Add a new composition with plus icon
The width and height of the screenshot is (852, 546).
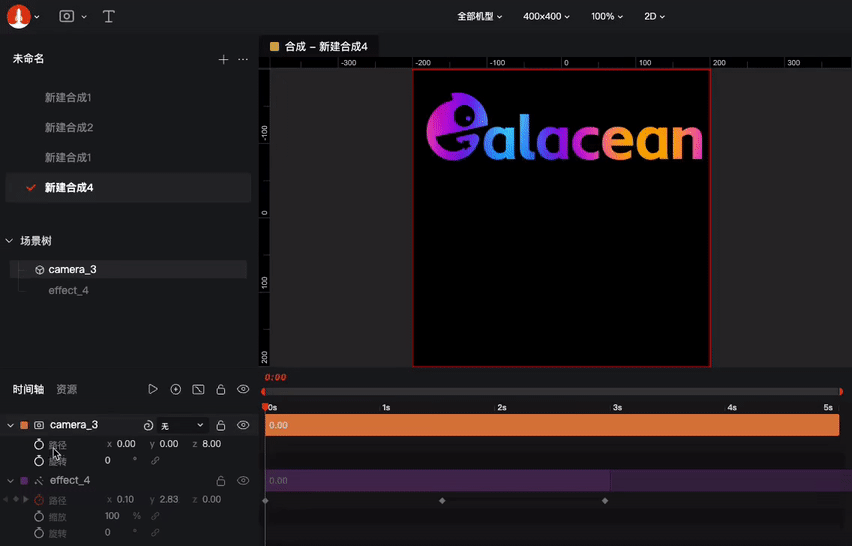223,59
